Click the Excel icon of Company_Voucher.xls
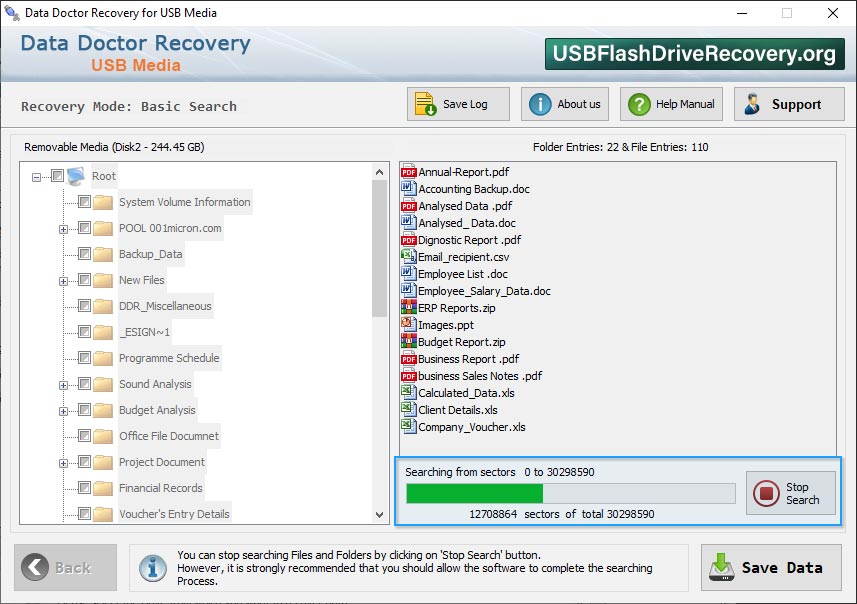Screen dimensions: 857x604 [408, 426]
